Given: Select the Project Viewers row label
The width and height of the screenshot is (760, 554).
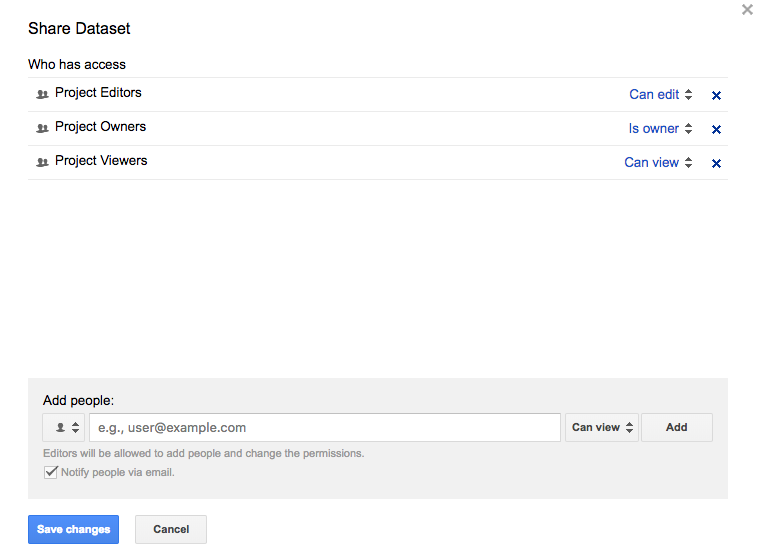Looking at the screenshot, I should (x=101, y=161).
